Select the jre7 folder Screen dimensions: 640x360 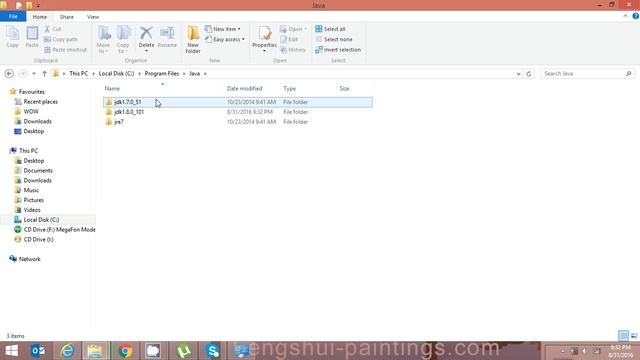tap(238, 122)
